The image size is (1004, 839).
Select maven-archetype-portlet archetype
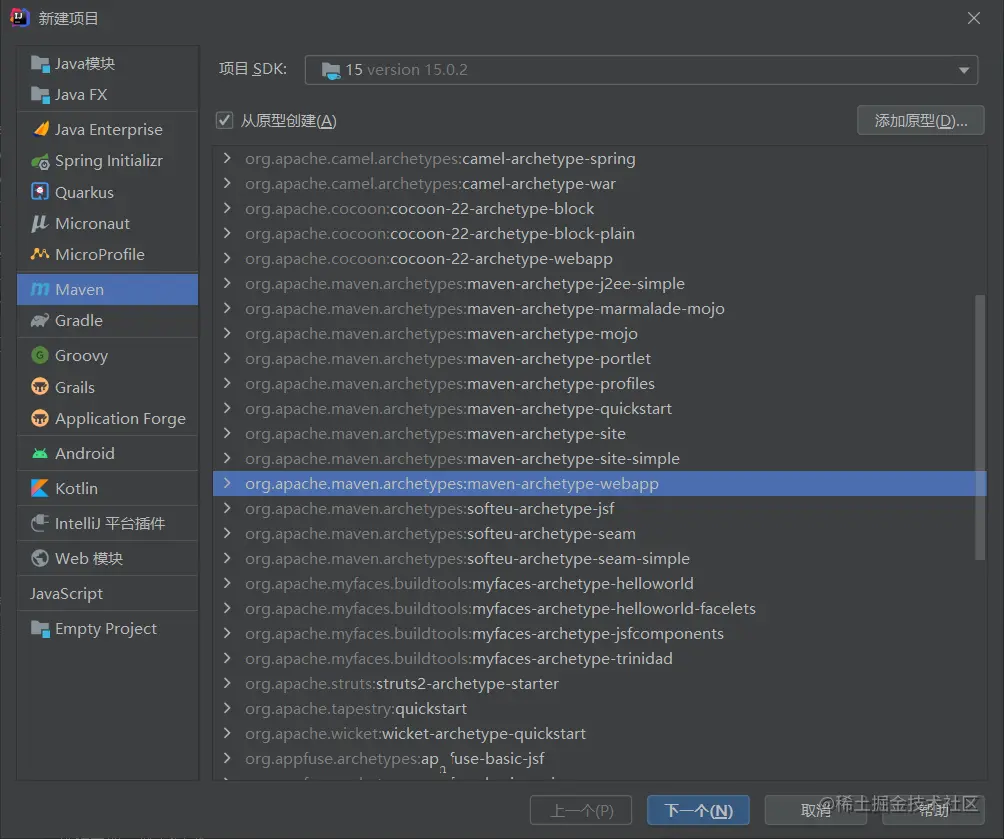pos(599,359)
